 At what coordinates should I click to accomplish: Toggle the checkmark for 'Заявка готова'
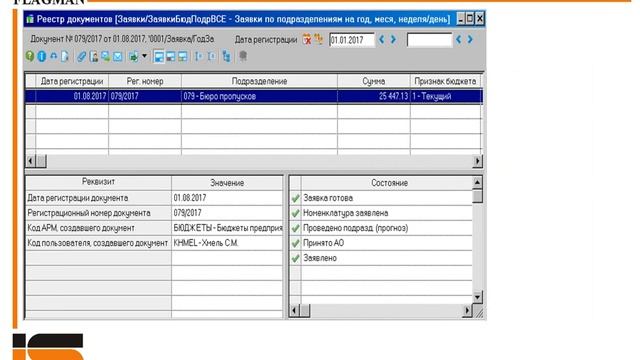tap(296, 198)
